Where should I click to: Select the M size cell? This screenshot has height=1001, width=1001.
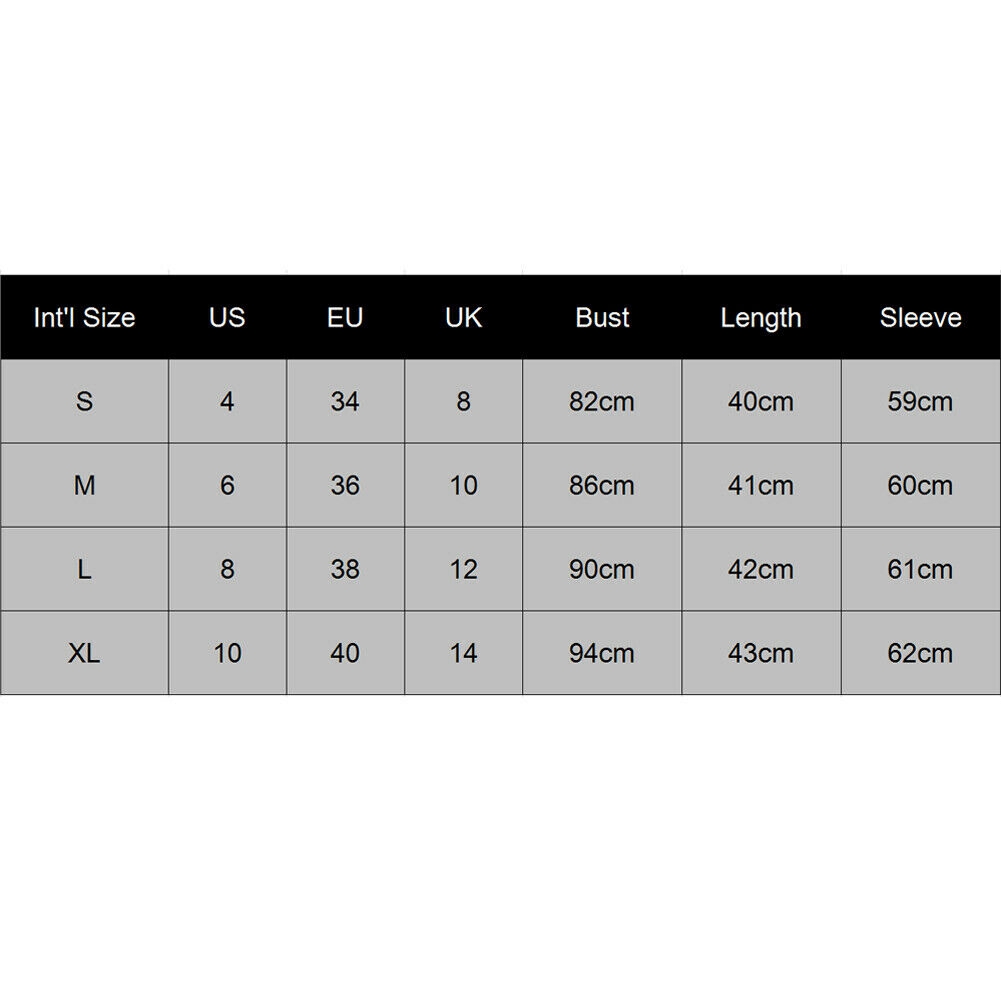84,486
